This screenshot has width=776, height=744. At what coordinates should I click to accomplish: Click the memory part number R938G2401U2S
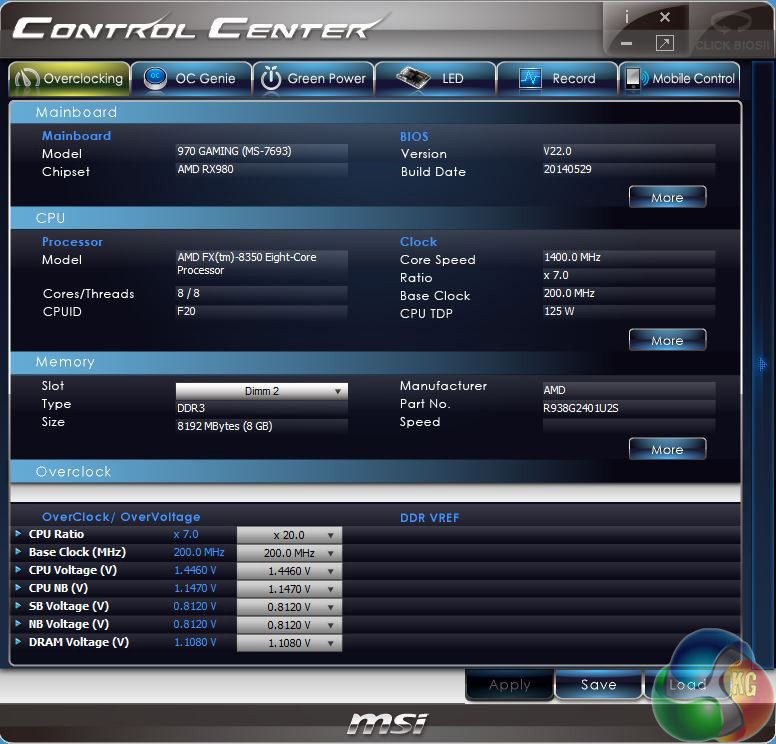click(x=629, y=408)
